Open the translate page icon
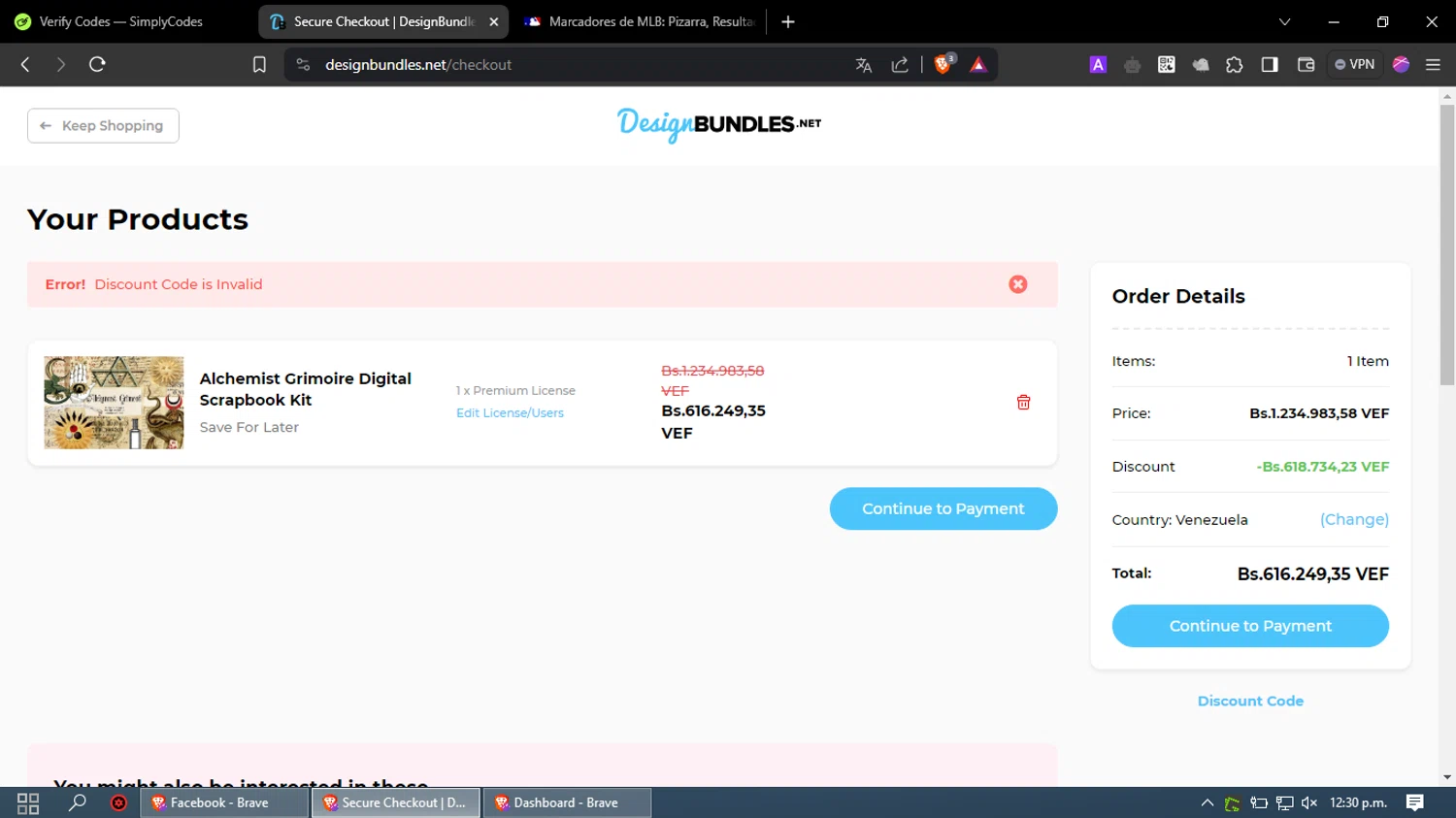The image size is (1456, 818). coord(864,64)
